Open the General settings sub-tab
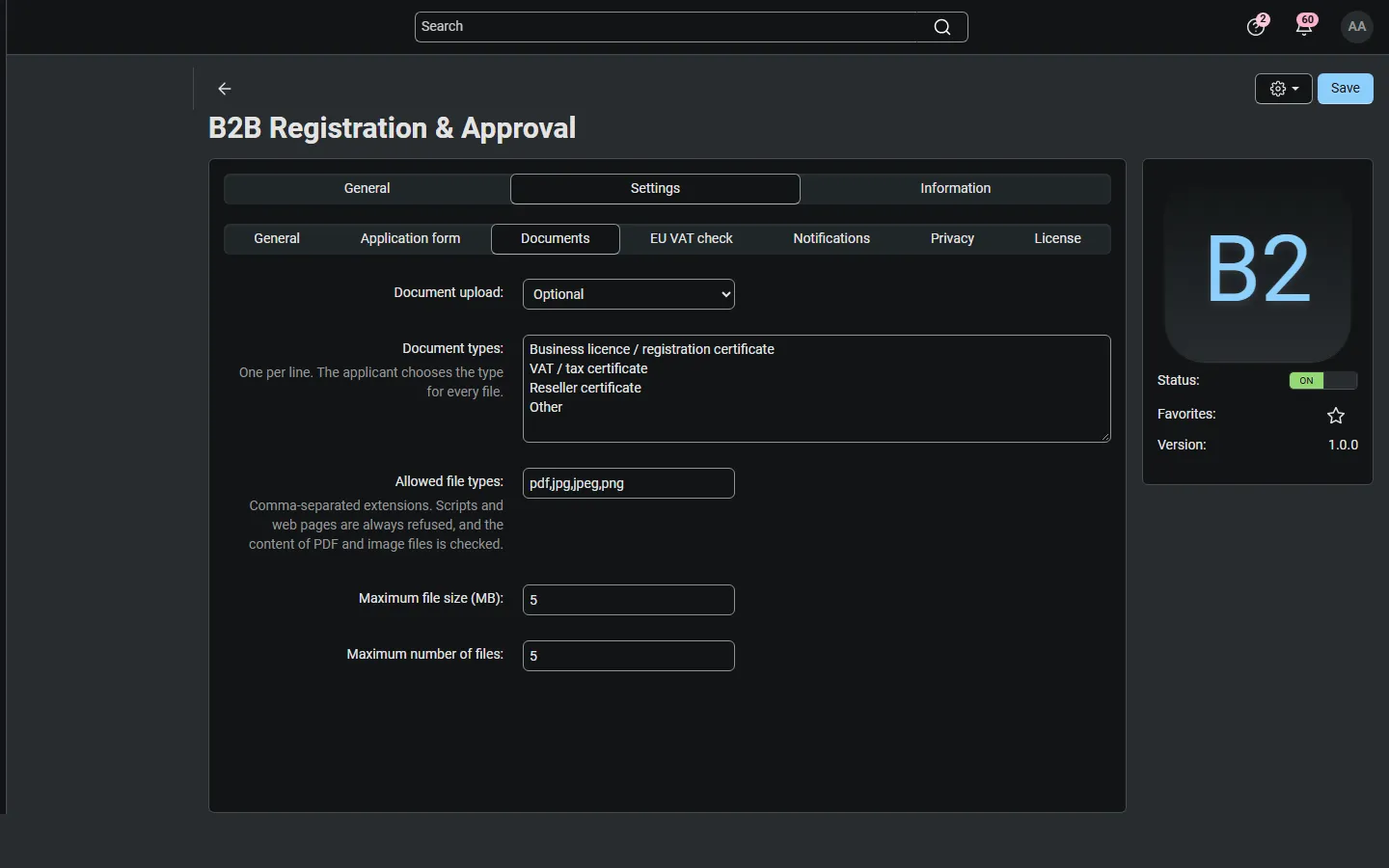The width and height of the screenshot is (1389, 868). point(277,239)
